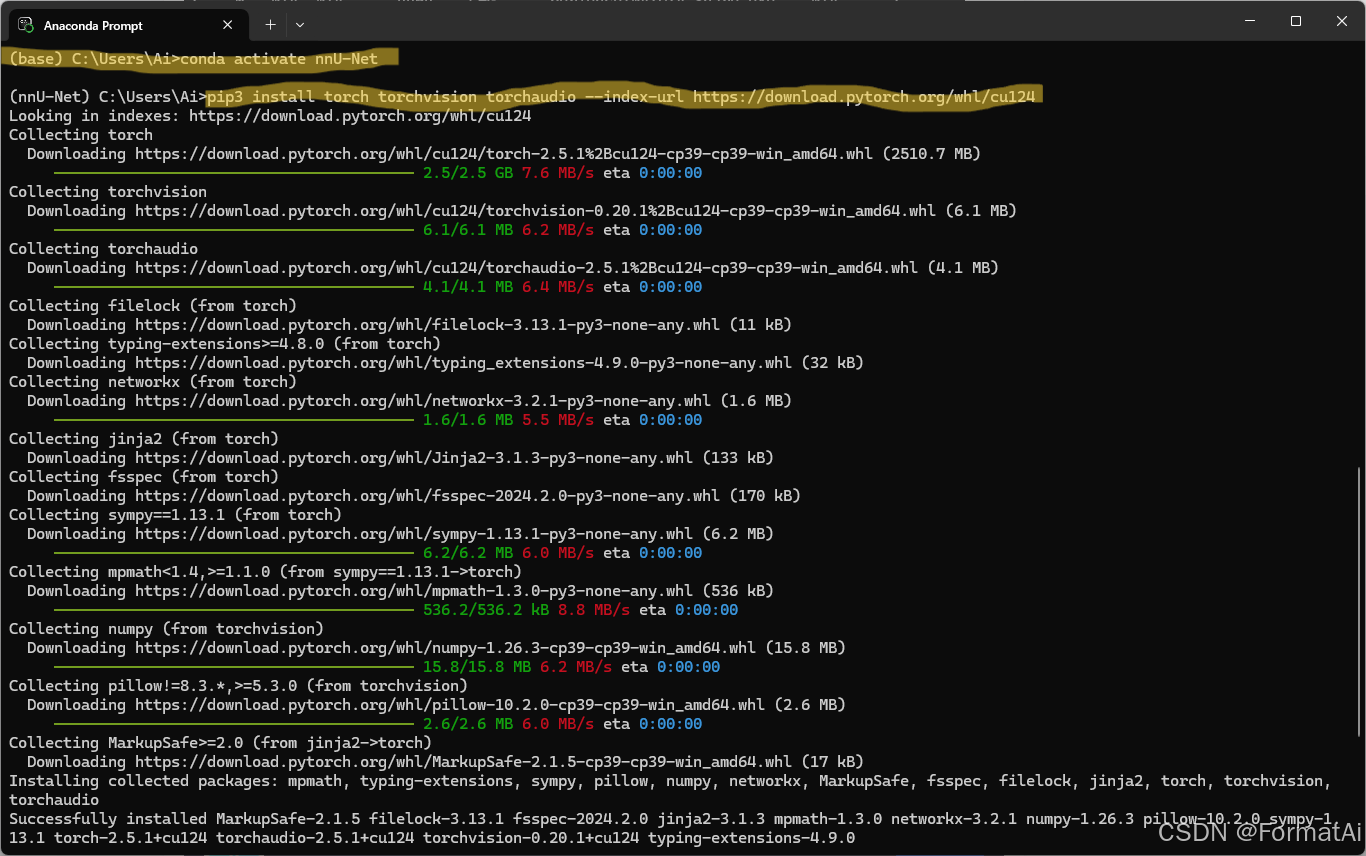The image size is (1366, 856).
Task: Click the numpy-1.26.3 wheel URL
Action: 445,648
